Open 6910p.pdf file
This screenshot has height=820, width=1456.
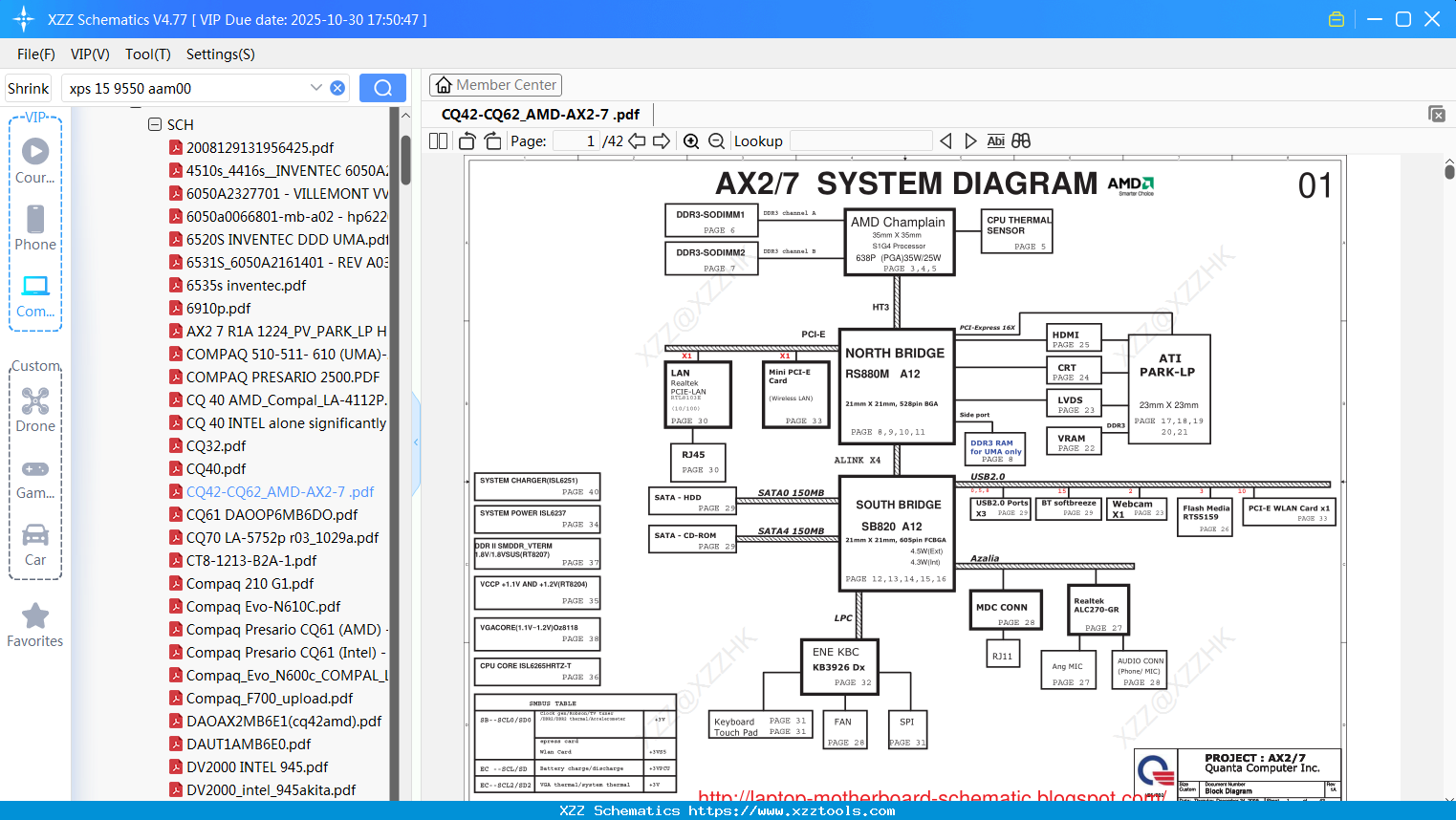218,308
